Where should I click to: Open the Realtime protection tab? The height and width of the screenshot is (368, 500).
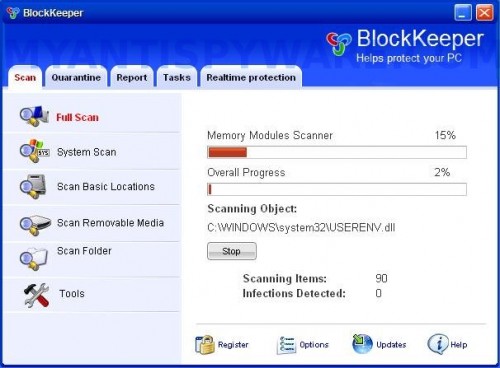(x=251, y=77)
